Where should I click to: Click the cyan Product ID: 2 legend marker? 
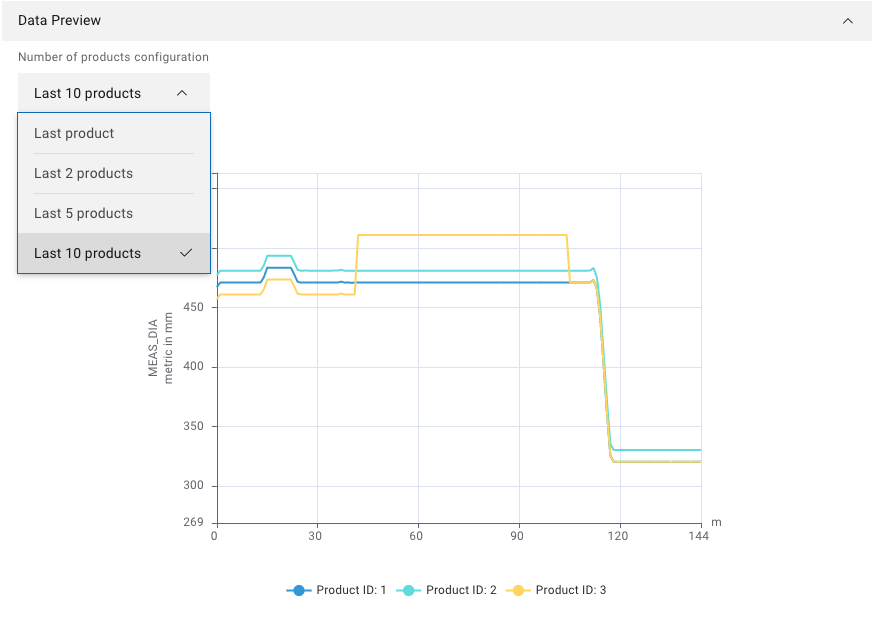point(408,590)
